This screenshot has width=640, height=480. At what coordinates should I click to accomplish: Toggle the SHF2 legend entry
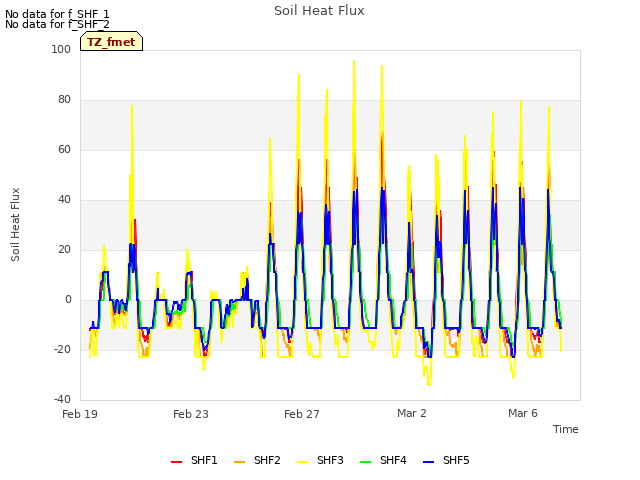[257, 460]
